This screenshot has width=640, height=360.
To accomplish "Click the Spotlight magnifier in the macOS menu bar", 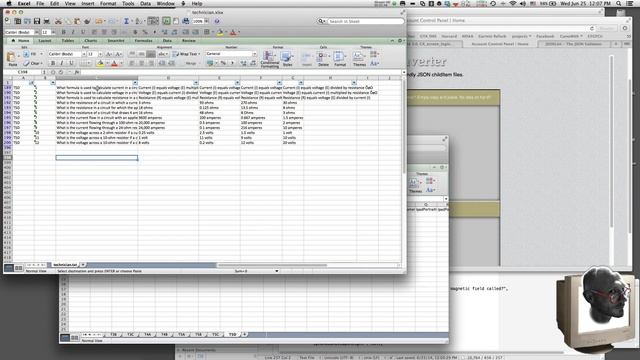I will [x=619, y=3].
